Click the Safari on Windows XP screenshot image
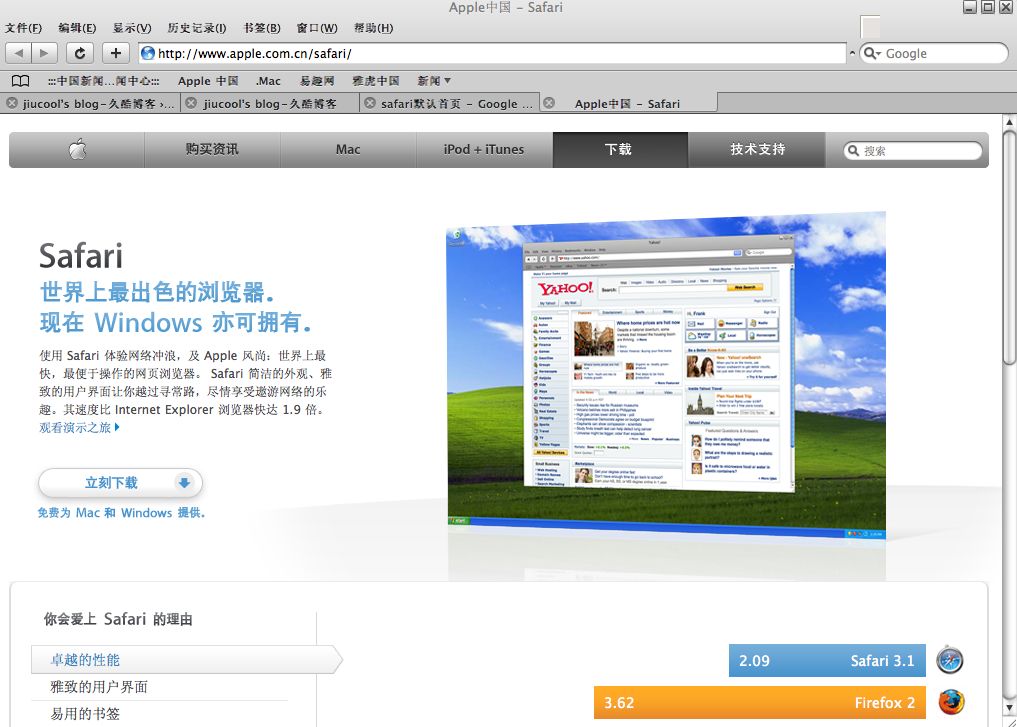Image resolution: width=1017 pixels, height=727 pixels. pos(666,376)
